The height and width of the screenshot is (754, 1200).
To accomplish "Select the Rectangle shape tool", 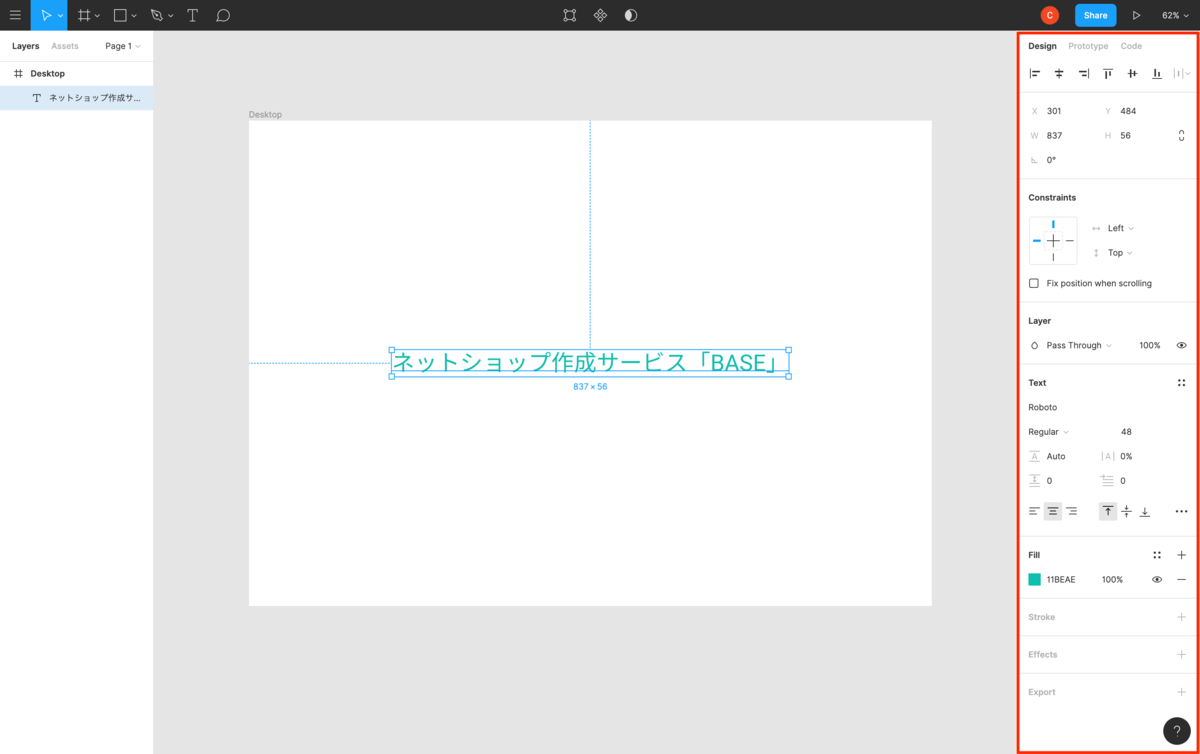I will (120, 15).
